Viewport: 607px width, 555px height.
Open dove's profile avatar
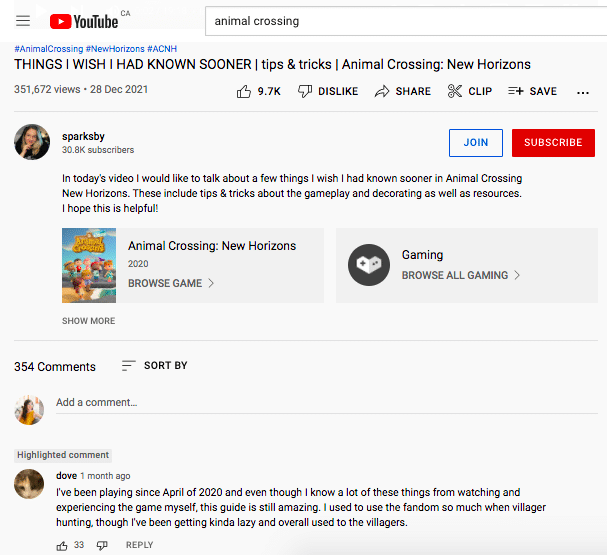click(29, 484)
